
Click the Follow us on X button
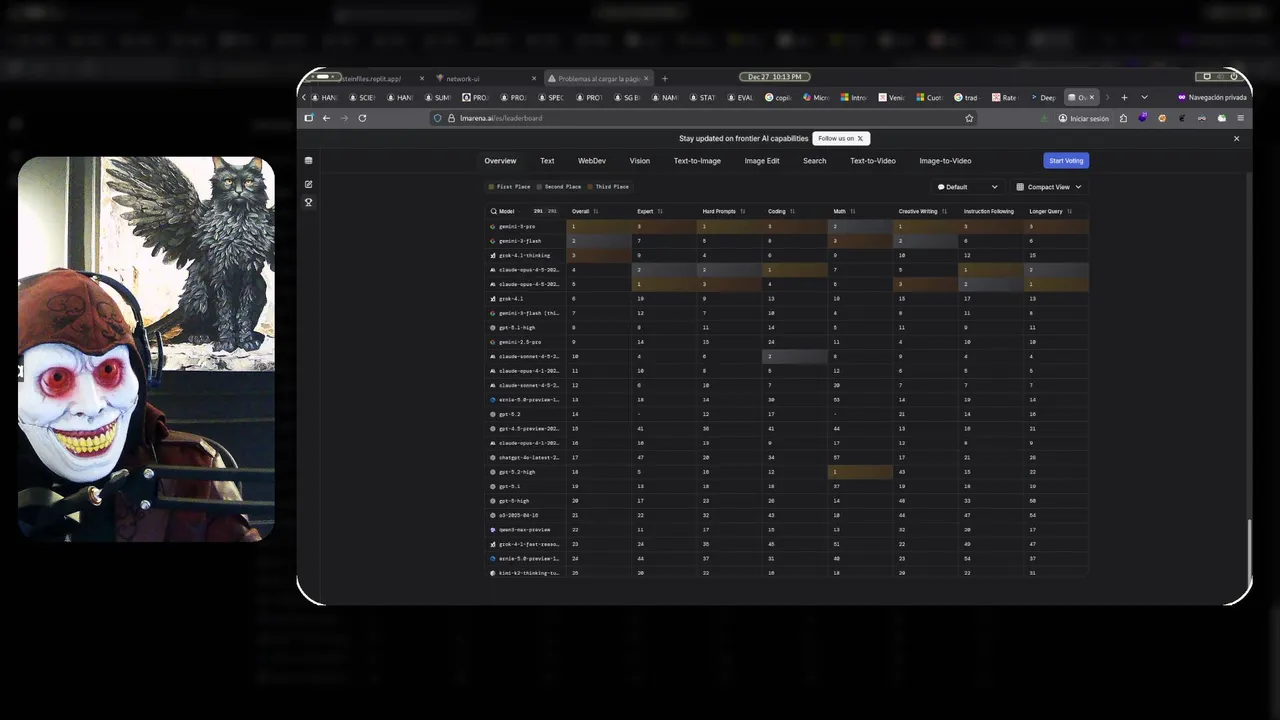pyautogui.click(x=841, y=139)
